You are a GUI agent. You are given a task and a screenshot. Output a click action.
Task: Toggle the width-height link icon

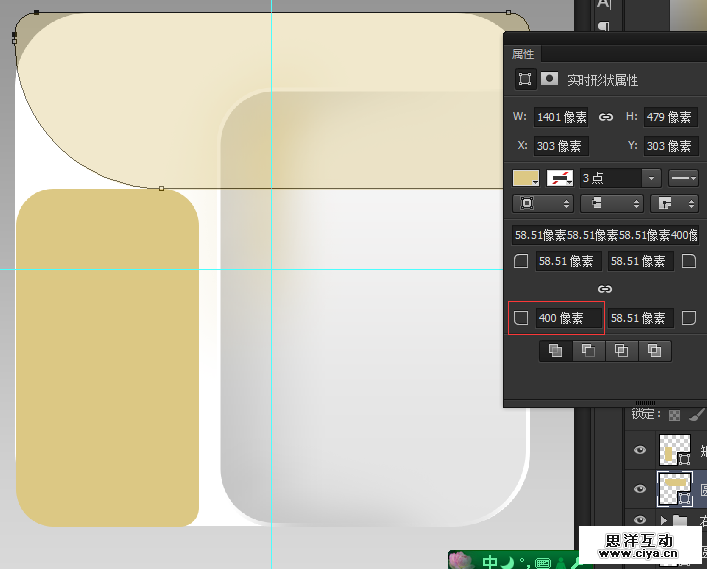(606, 117)
